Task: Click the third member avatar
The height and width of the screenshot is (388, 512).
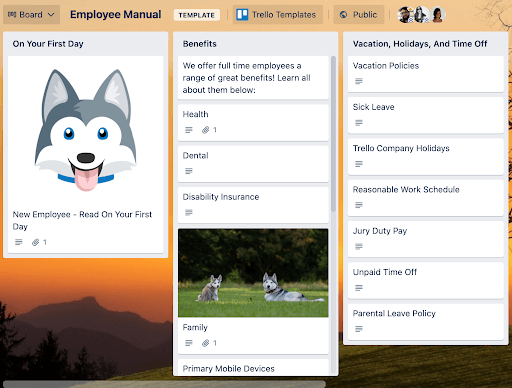Action: click(437, 15)
